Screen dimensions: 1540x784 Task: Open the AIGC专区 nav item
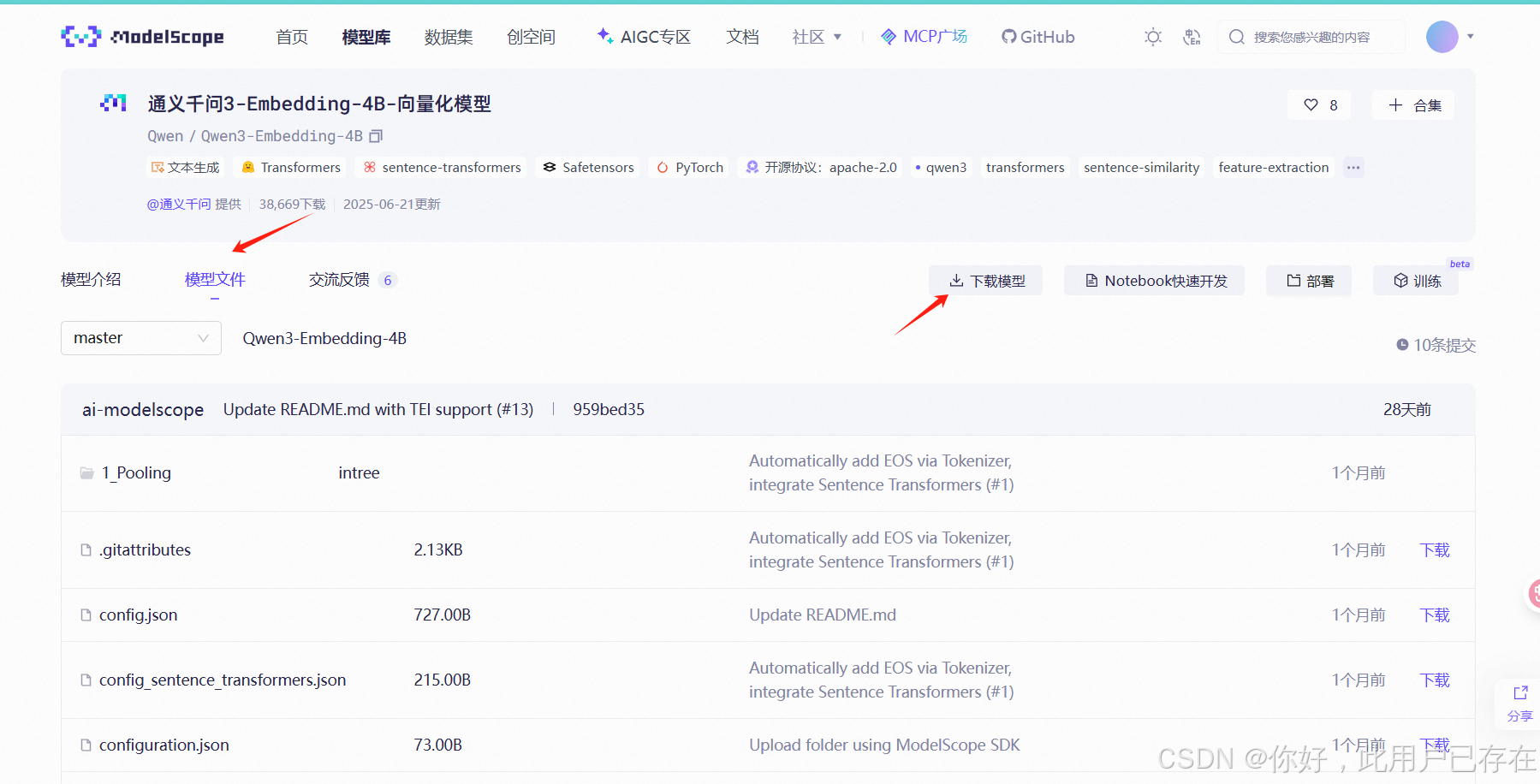point(644,37)
